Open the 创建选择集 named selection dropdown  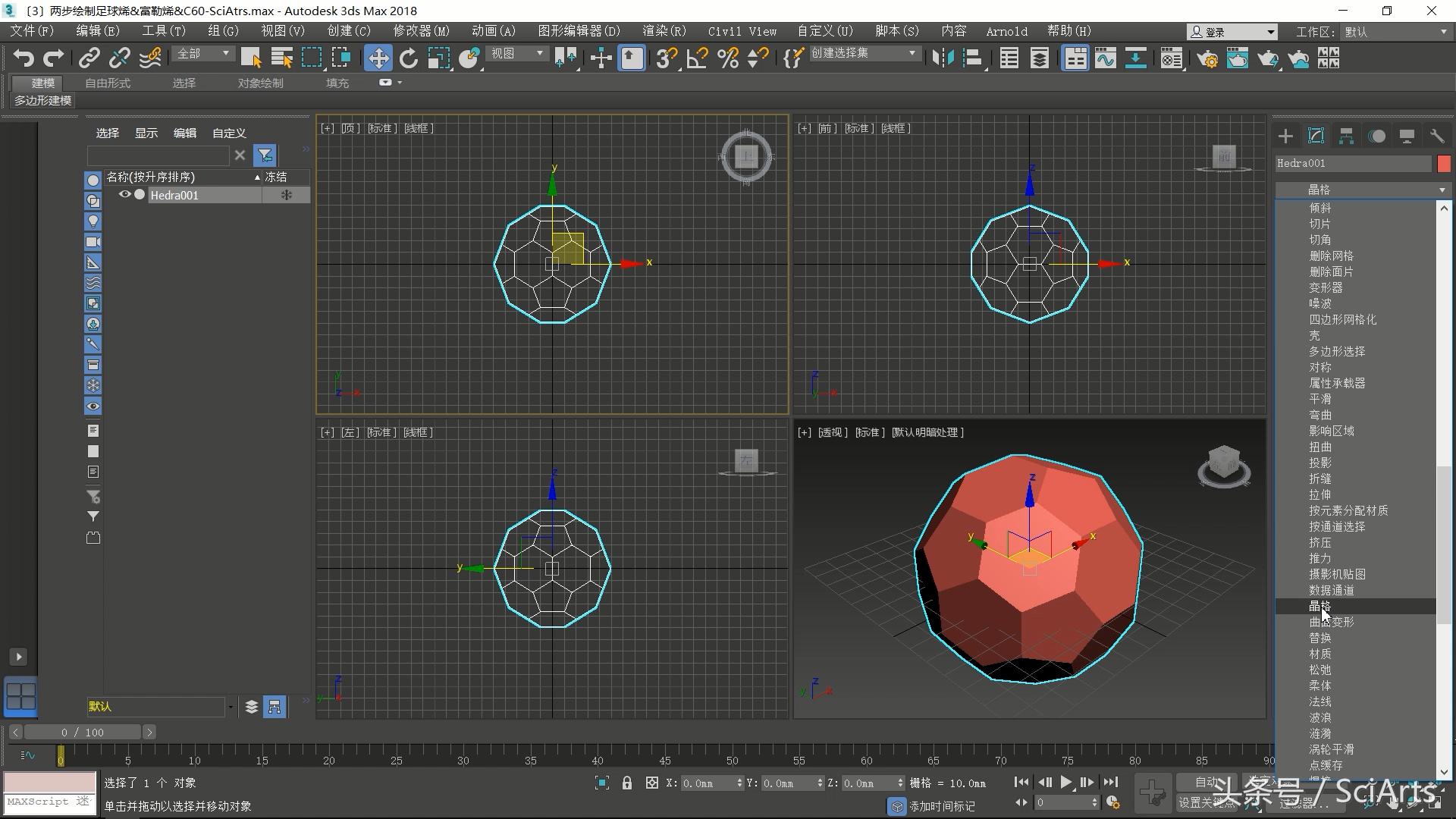pos(864,53)
